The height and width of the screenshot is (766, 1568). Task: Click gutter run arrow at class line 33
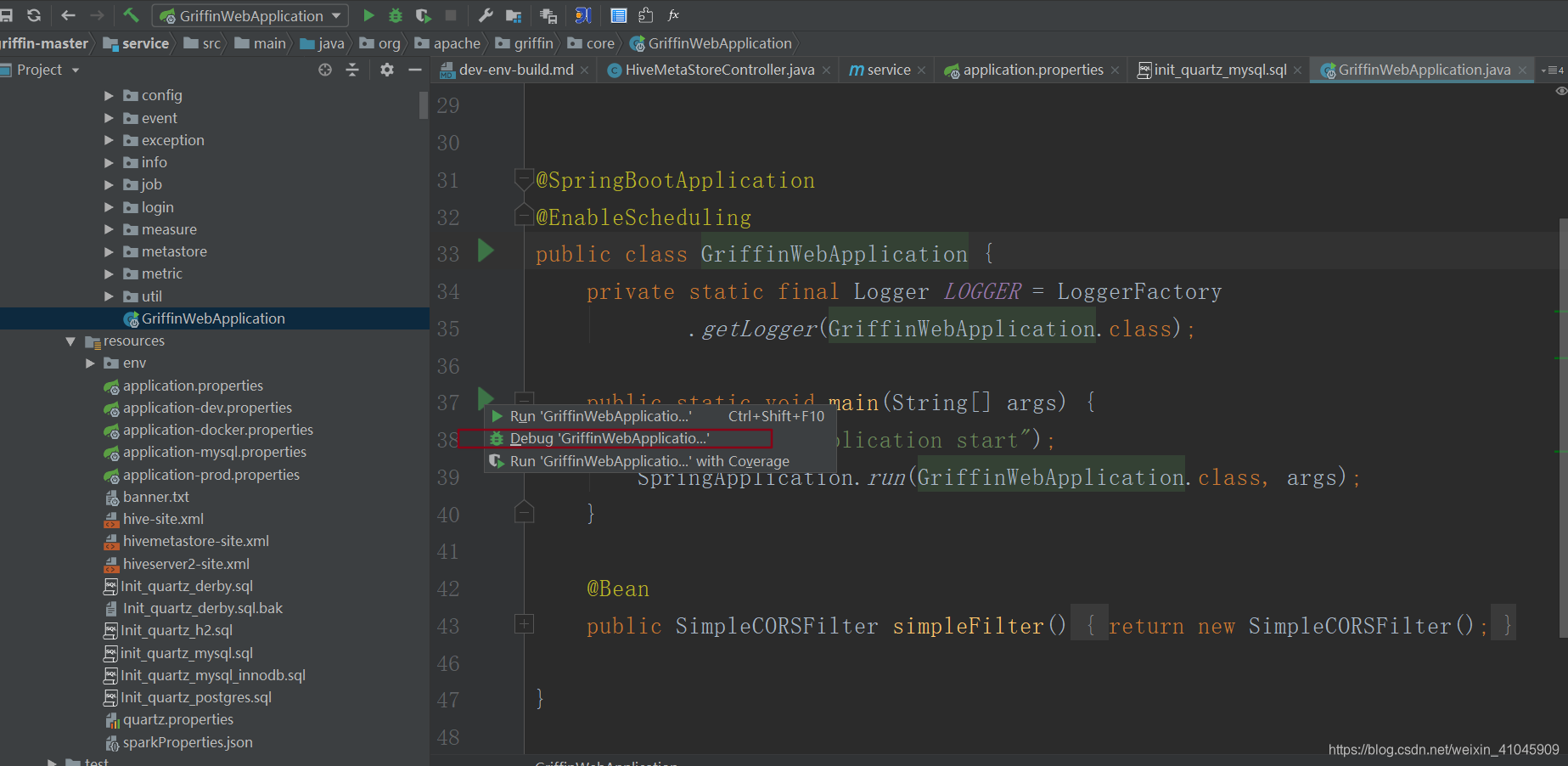click(486, 251)
